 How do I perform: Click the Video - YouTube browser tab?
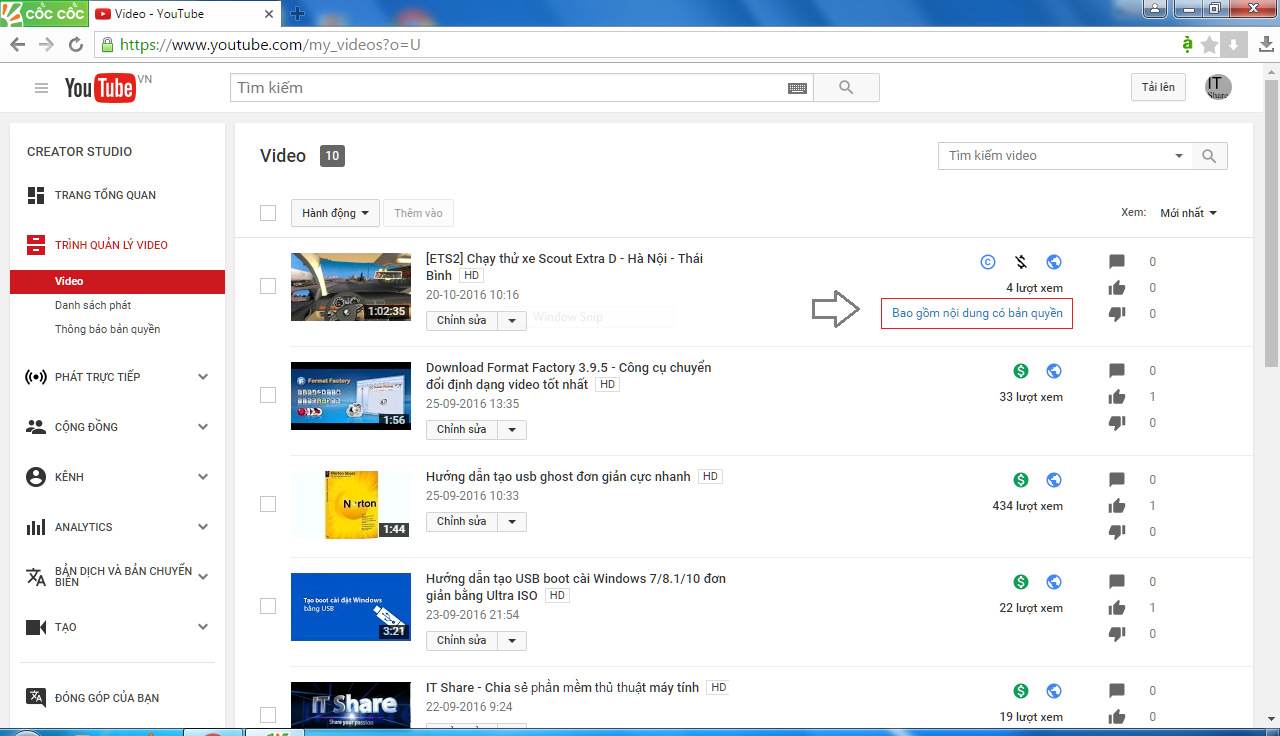click(x=183, y=14)
